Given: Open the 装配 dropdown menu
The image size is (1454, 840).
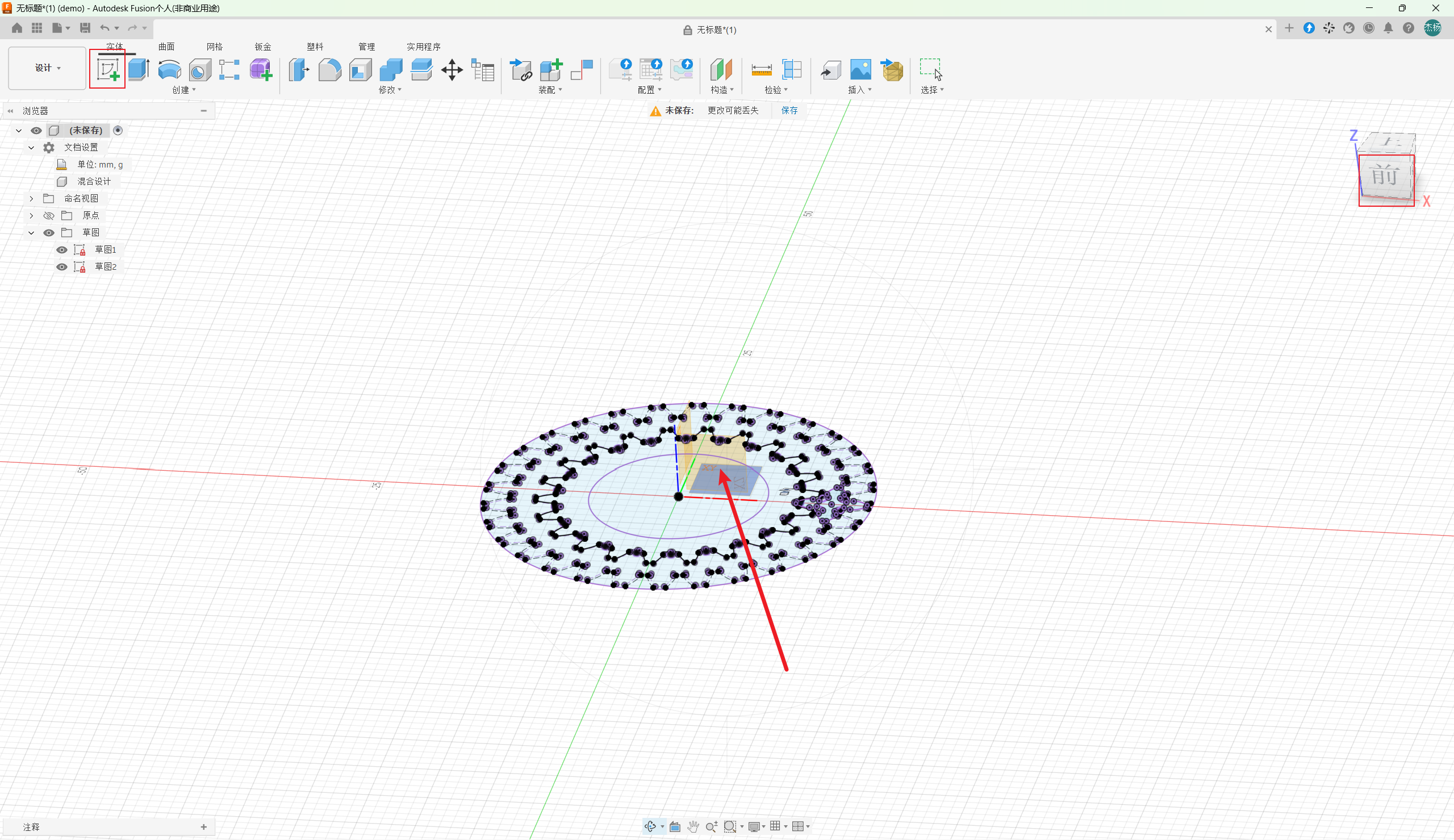Looking at the screenshot, I should coord(550,90).
